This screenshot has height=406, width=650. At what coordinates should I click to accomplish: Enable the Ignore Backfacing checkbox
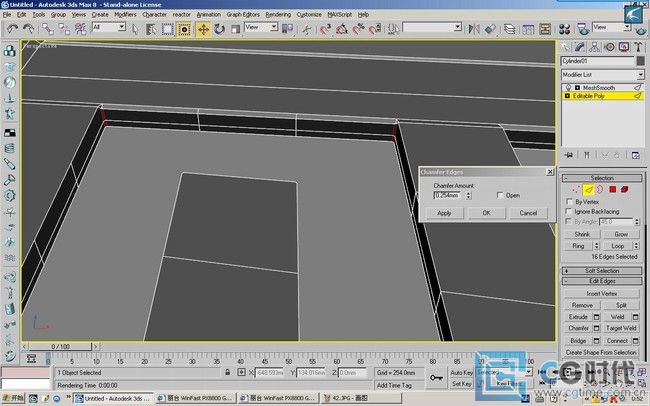coord(569,211)
